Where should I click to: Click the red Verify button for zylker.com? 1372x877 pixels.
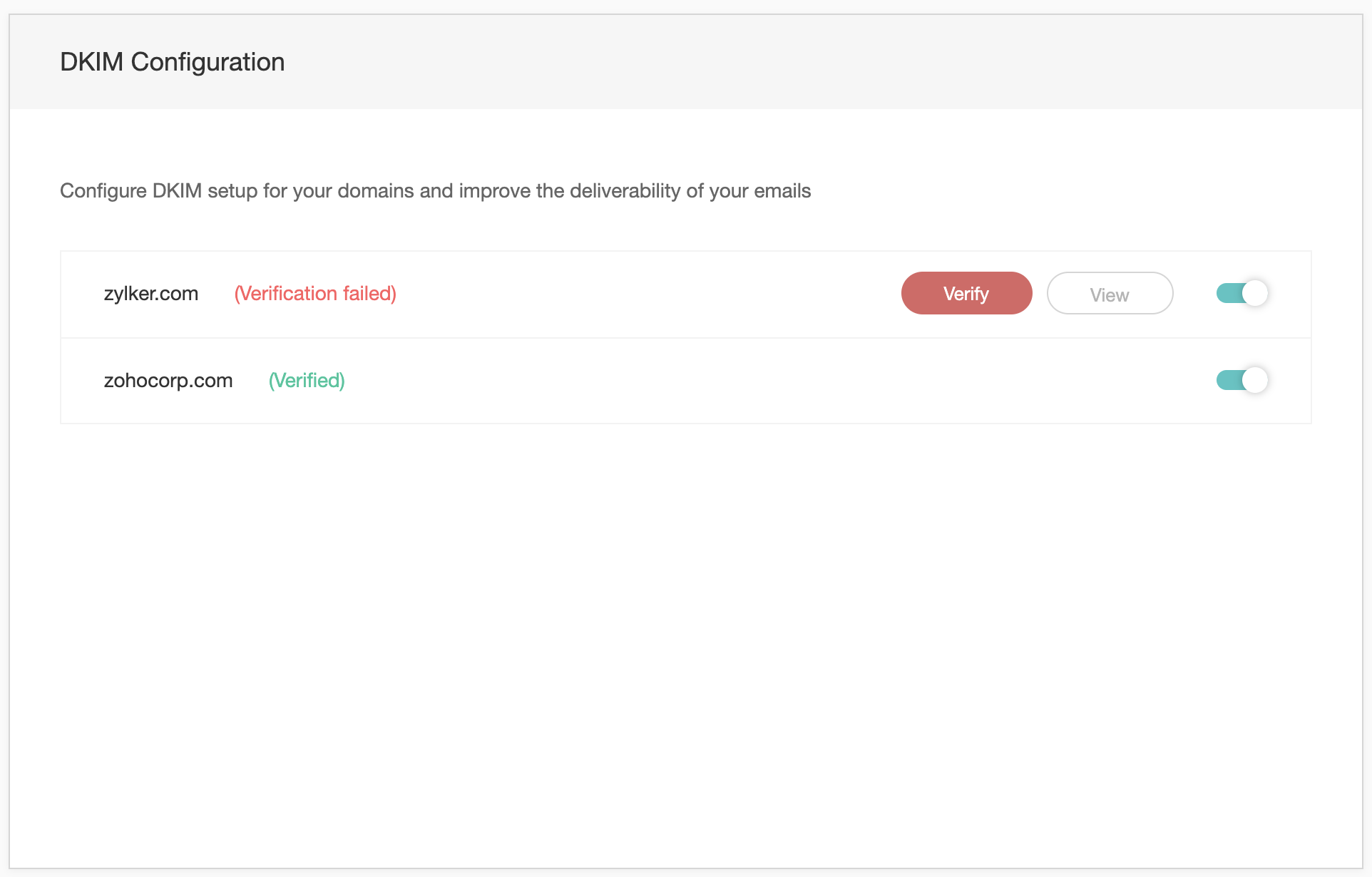(x=966, y=293)
